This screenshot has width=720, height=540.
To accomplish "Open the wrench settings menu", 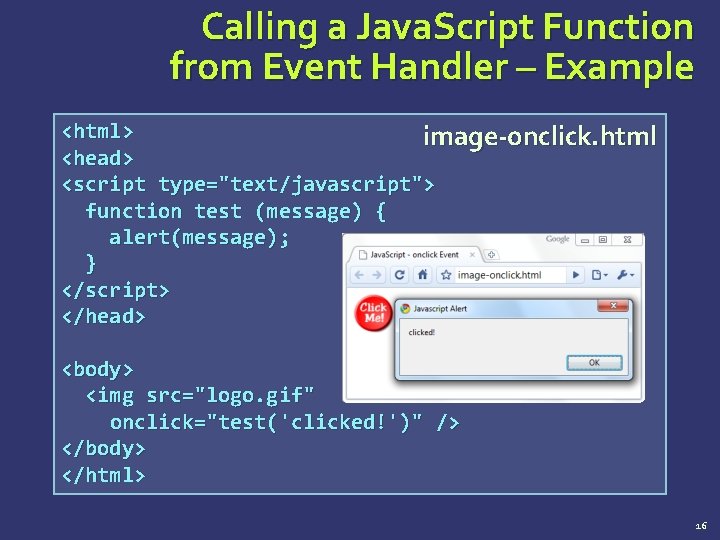I will point(625,275).
